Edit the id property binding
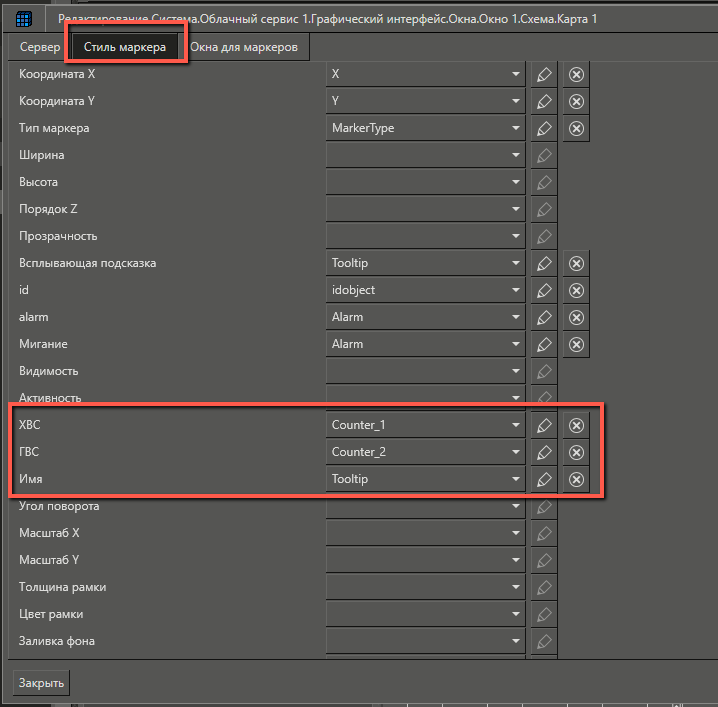This screenshot has width=718, height=707. point(543,291)
